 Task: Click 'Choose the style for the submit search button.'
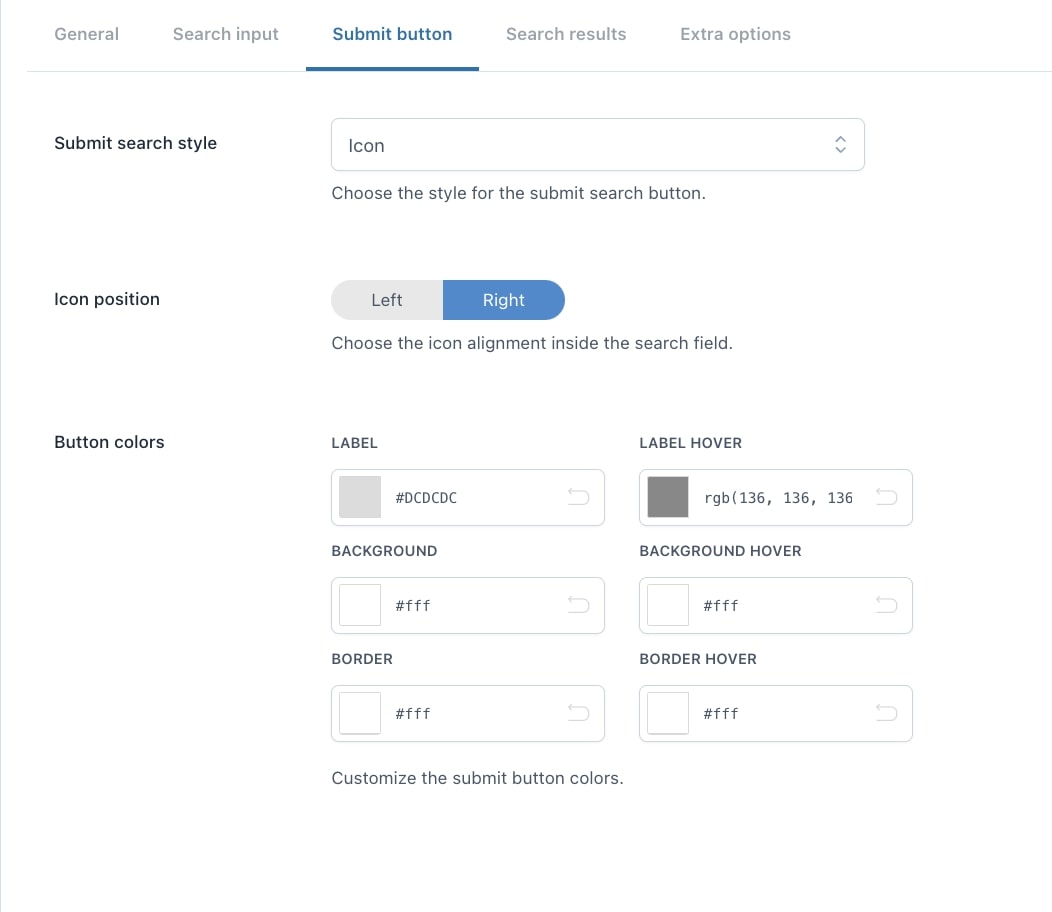[519, 193]
